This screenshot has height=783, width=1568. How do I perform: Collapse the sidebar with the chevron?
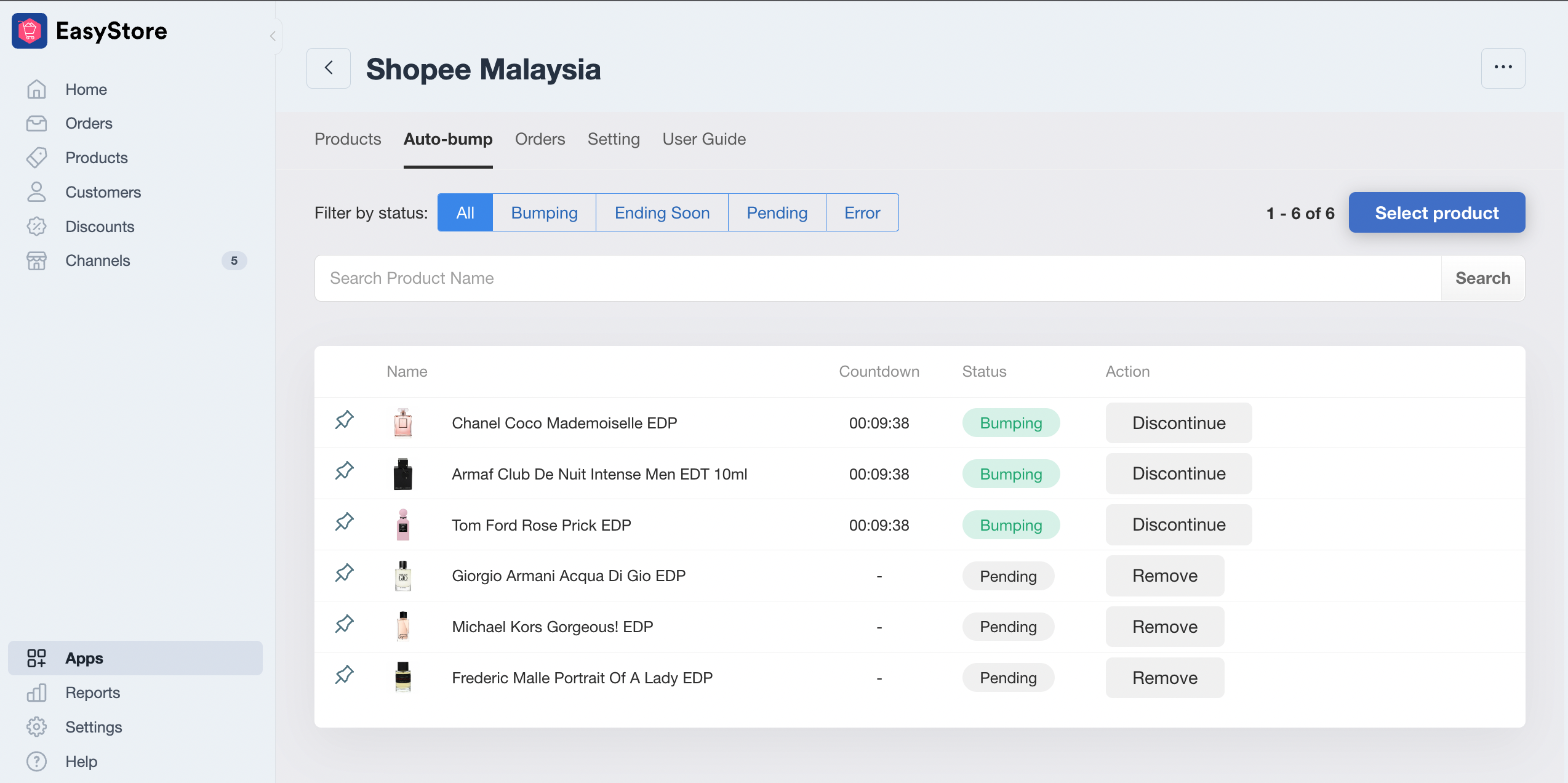coord(273,36)
